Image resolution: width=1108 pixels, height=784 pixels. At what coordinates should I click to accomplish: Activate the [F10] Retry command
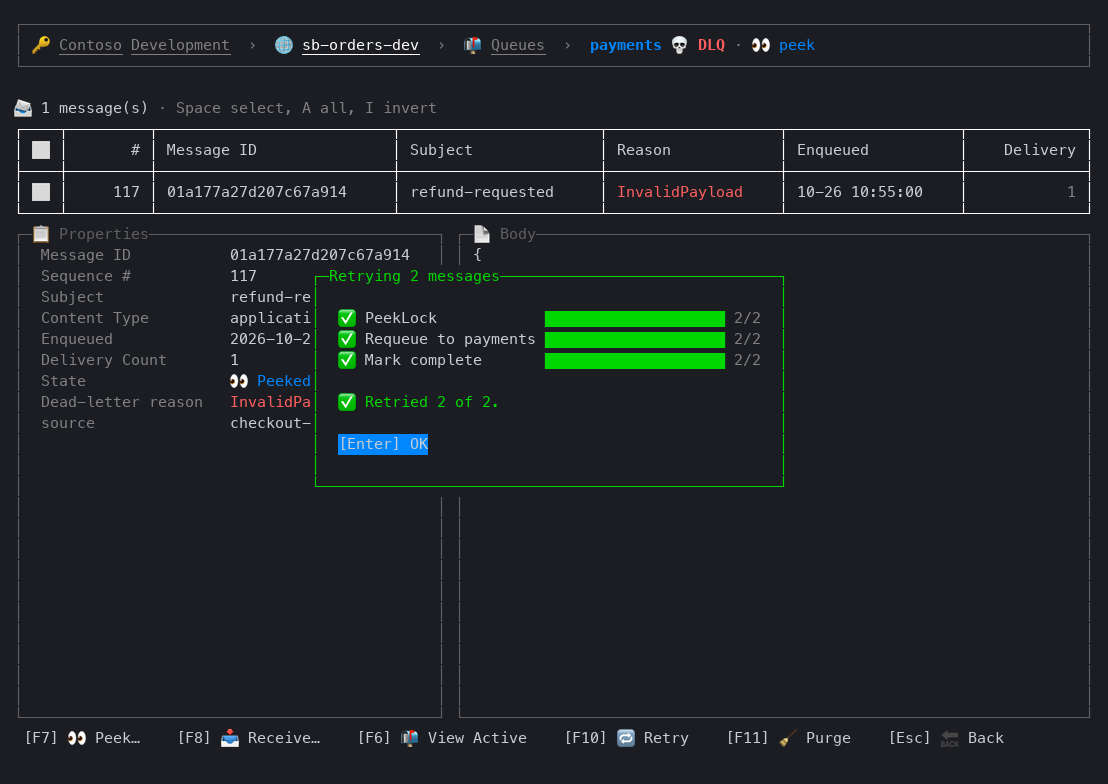(x=627, y=738)
